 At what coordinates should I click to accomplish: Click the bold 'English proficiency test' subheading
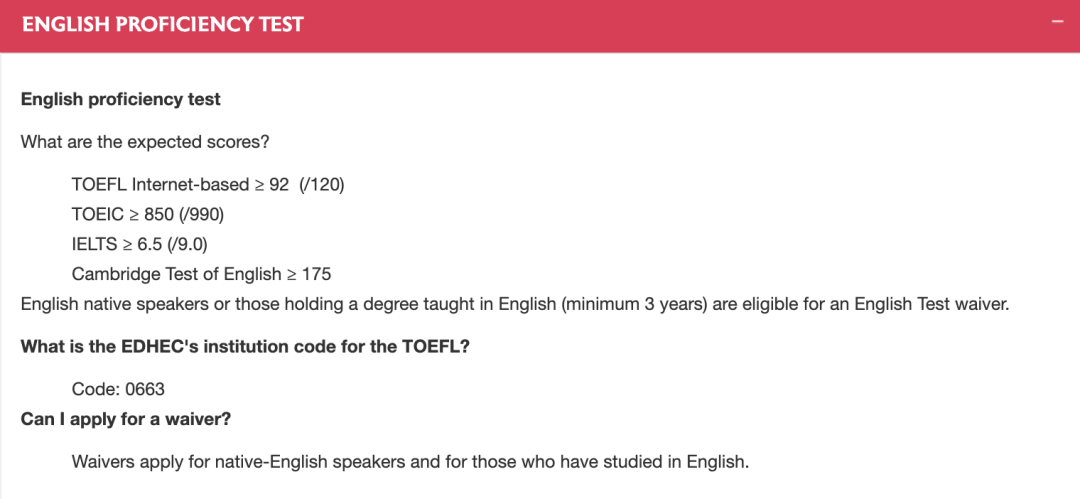[x=121, y=99]
